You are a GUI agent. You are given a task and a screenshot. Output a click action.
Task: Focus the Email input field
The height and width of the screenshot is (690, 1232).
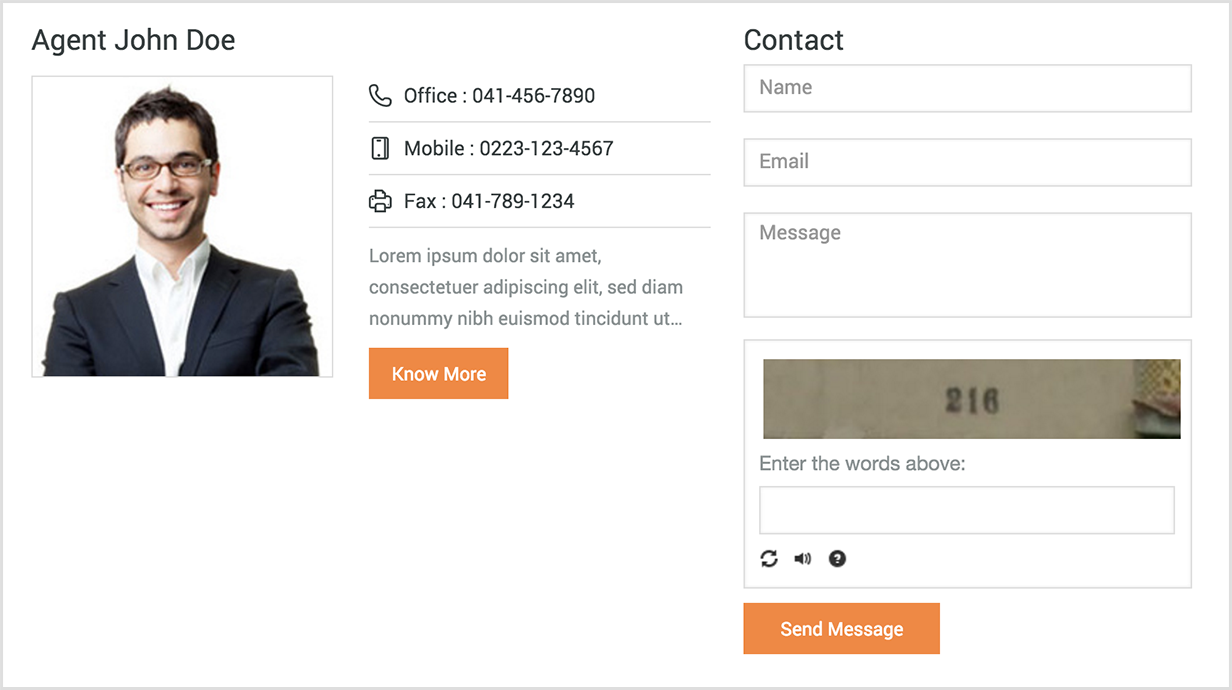click(x=967, y=162)
